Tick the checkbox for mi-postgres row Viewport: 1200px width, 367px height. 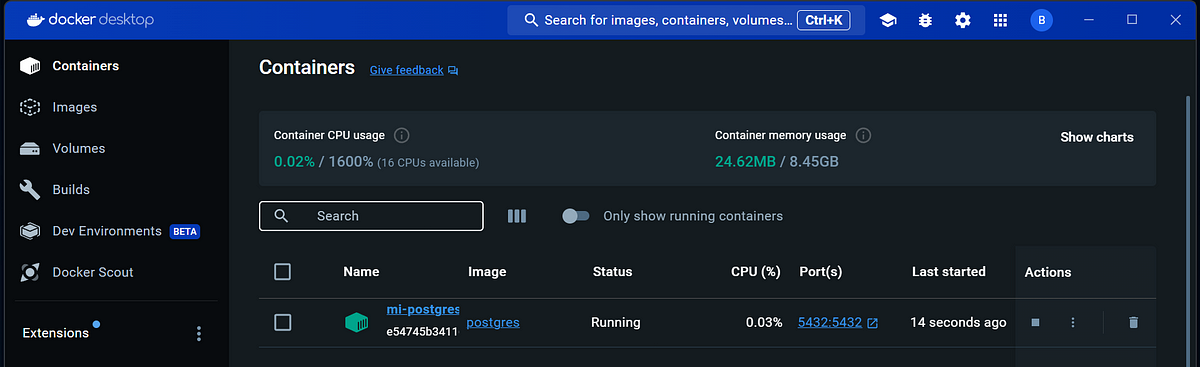click(x=282, y=322)
